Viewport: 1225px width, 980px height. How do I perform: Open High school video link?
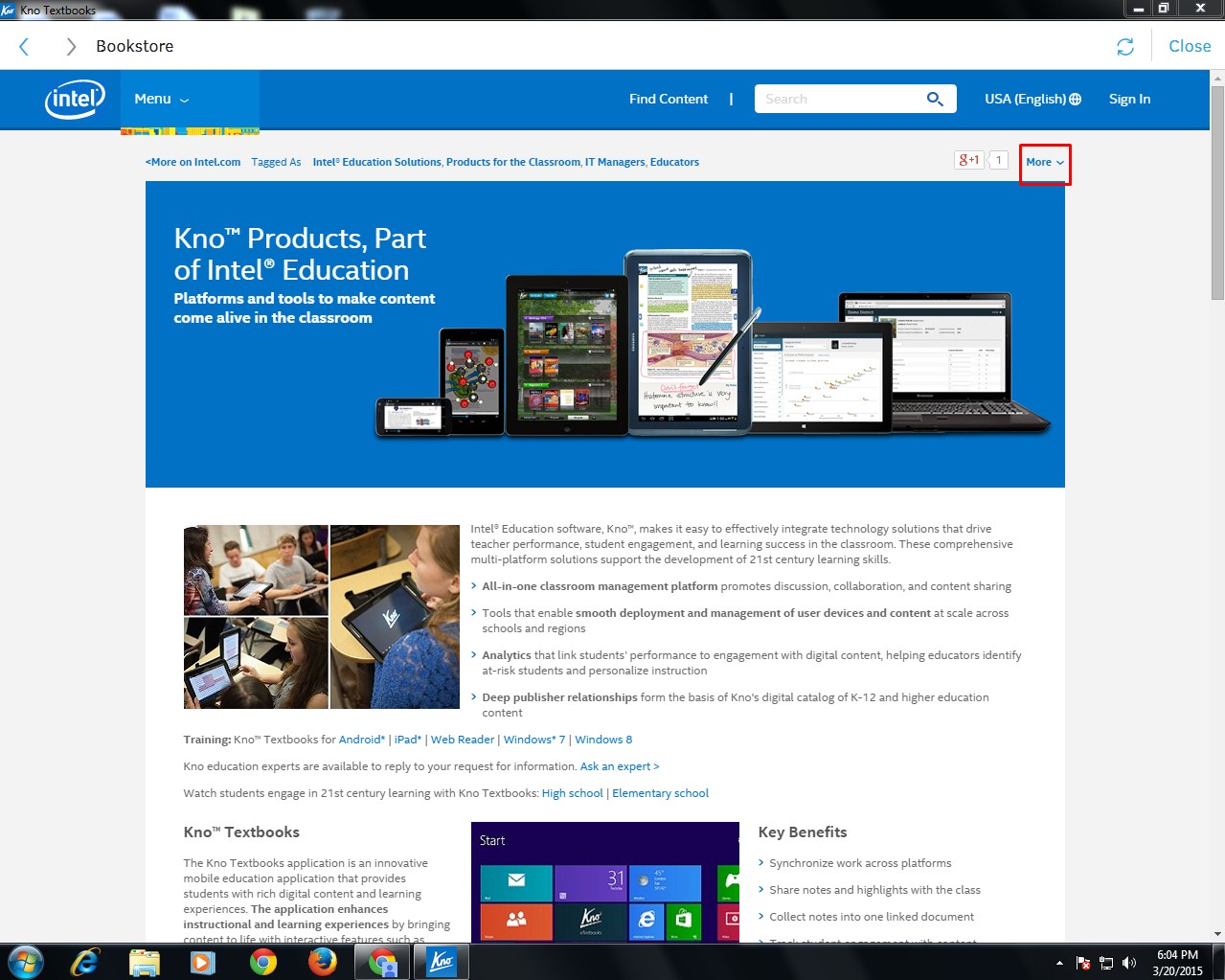coord(573,793)
